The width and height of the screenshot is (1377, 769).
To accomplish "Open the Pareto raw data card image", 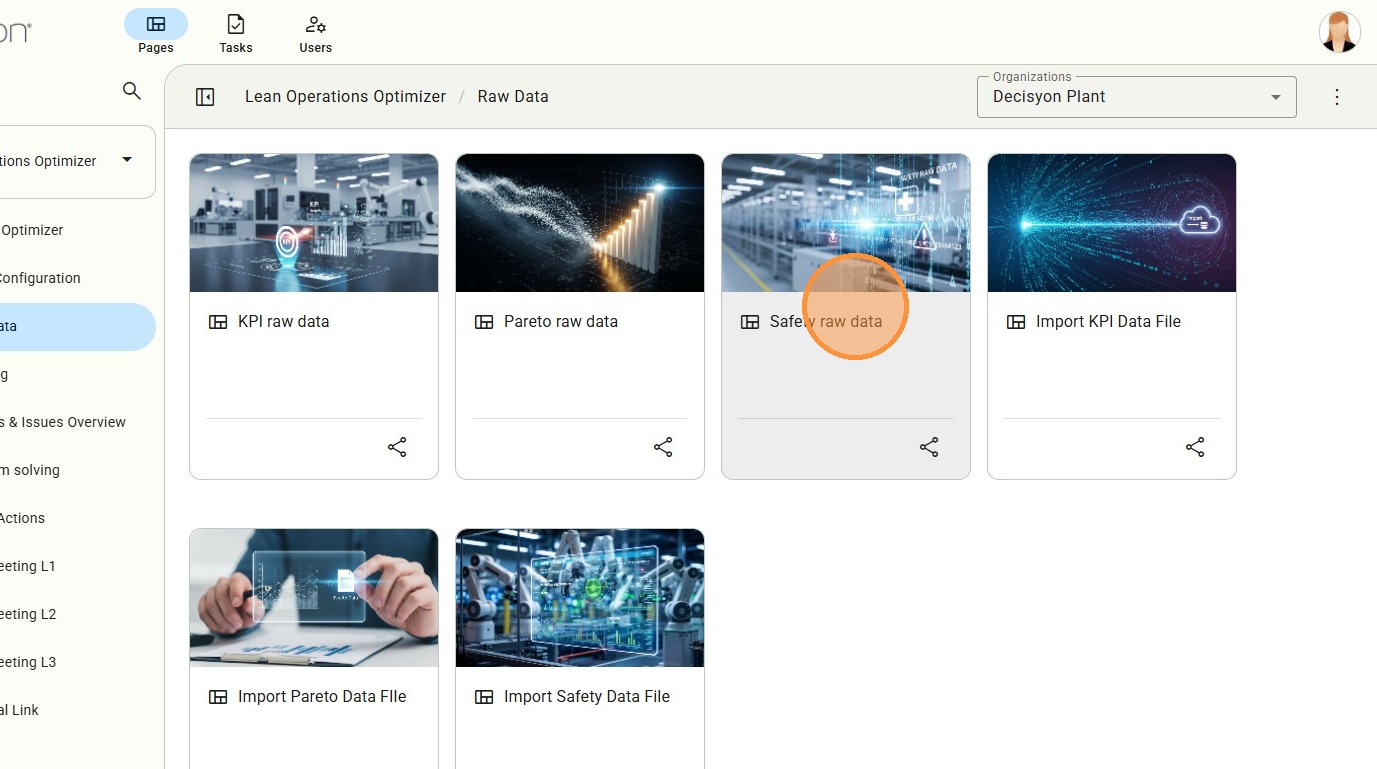I will pos(580,223).
